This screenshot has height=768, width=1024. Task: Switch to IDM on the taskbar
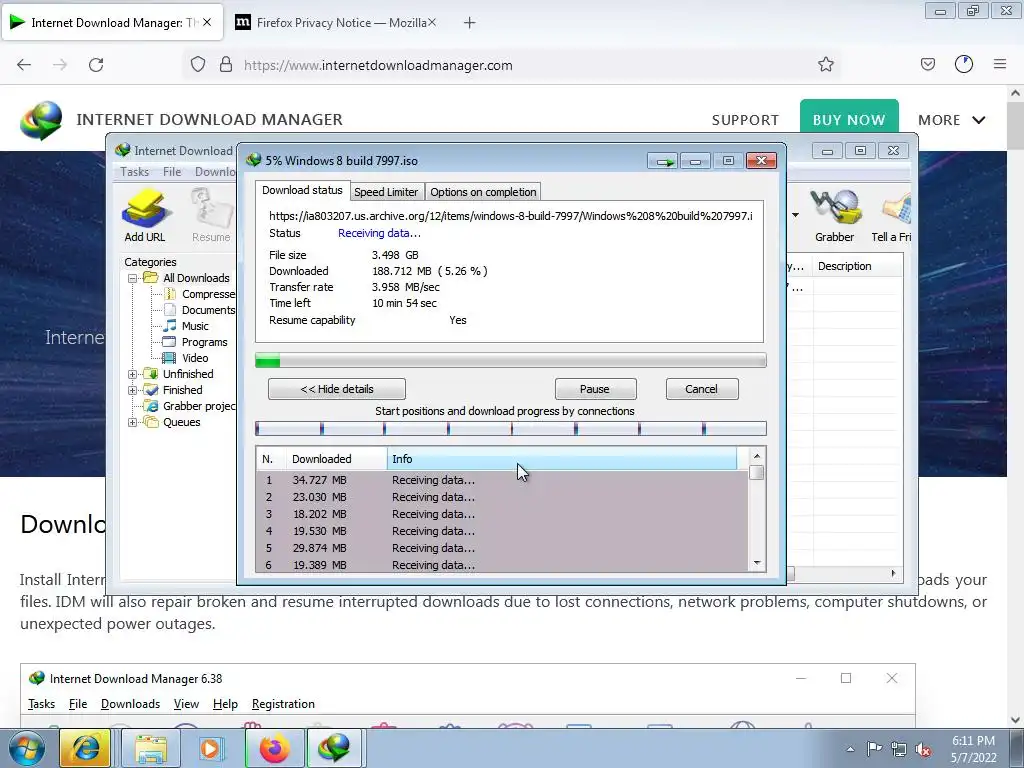(334, 748)
